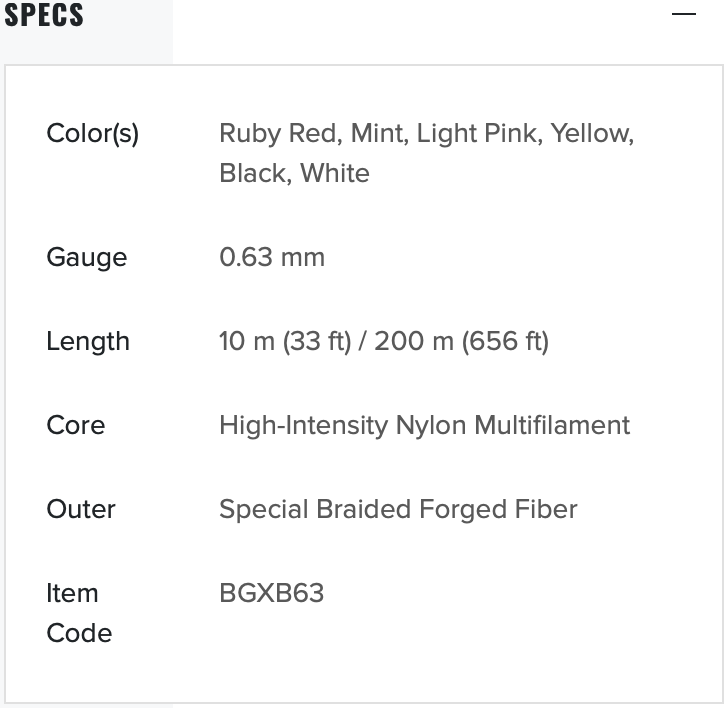Click the SPECS tab heading
The width and height of the screenshot is (726, 708).
[x=44, y=15]
